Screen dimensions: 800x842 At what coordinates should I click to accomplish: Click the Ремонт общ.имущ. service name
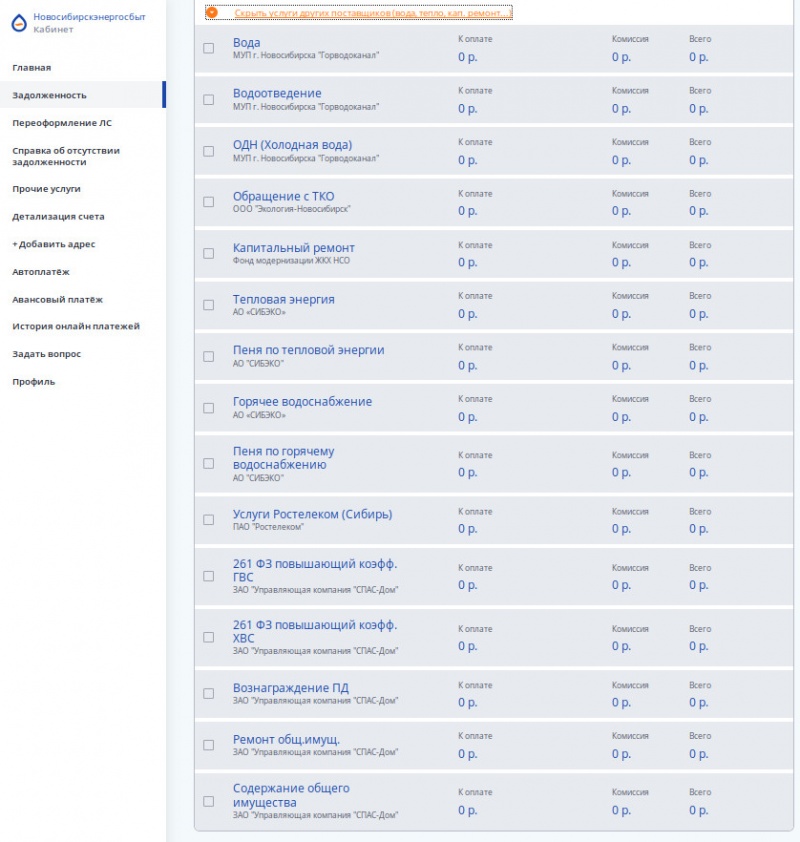pos(286,739)
